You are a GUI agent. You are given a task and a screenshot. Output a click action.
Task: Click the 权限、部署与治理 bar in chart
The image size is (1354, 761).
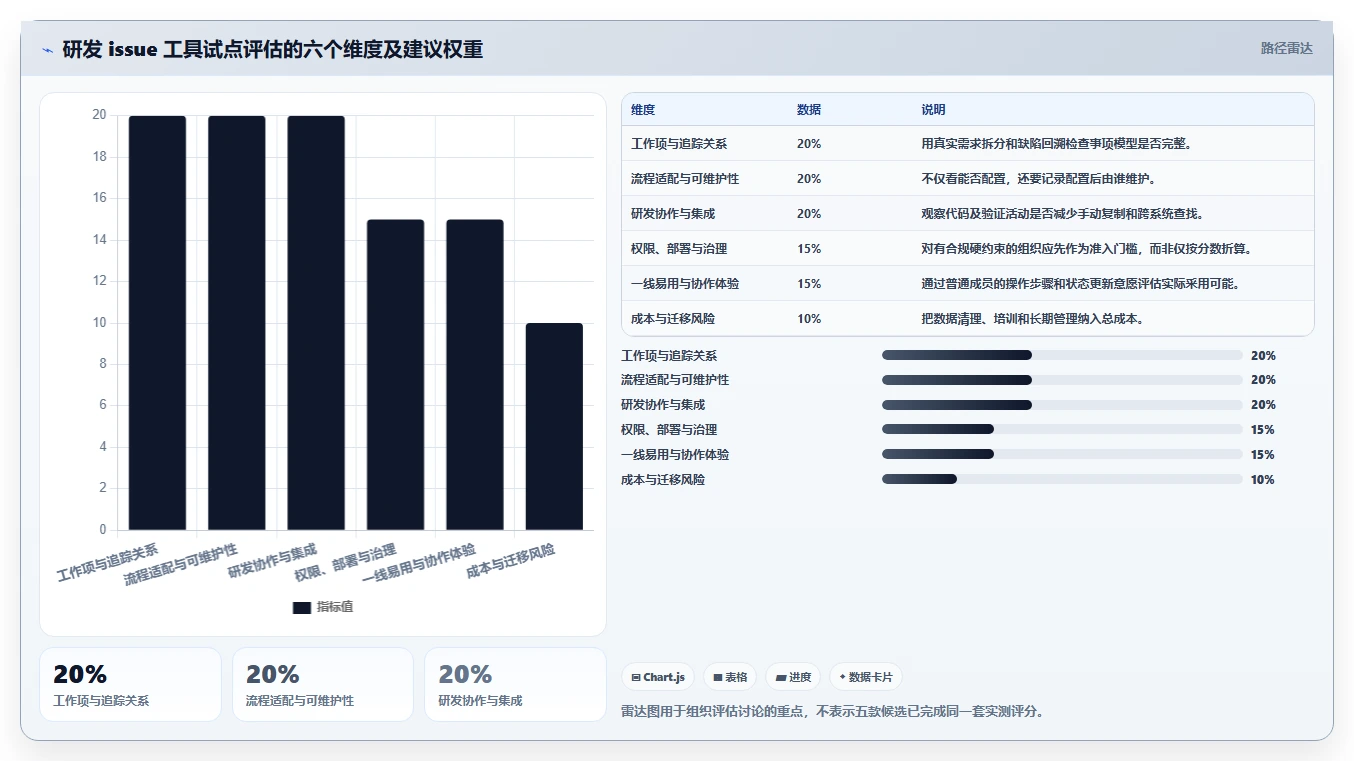[x=396, y=375]
